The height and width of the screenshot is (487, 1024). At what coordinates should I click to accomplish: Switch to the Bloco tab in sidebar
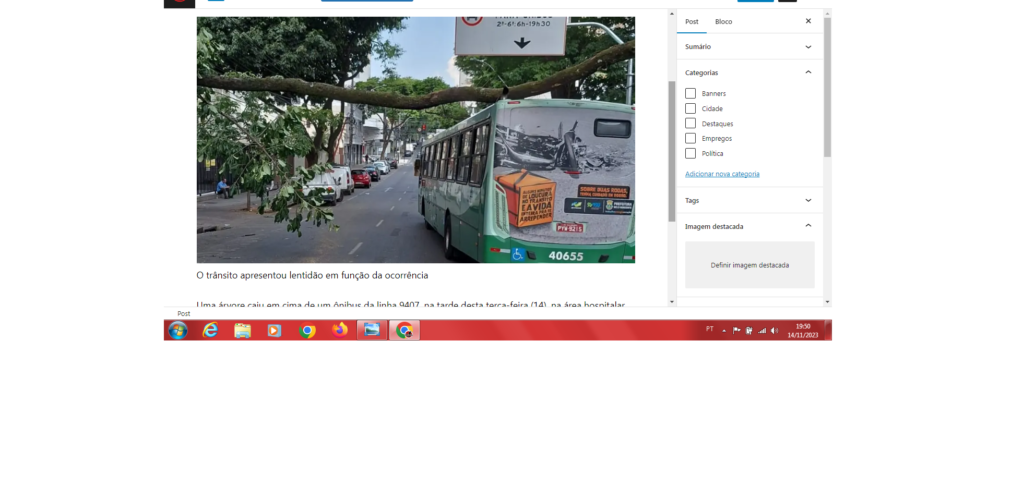[724, 22]
